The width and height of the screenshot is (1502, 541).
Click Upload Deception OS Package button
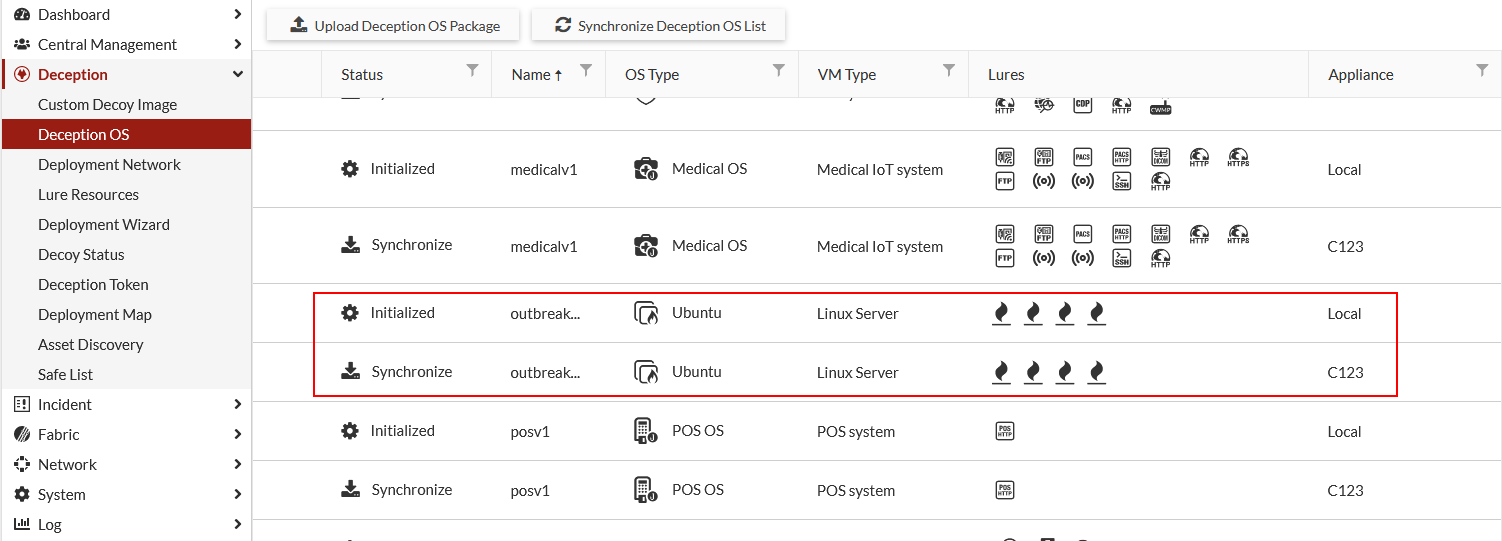pyautogui.click(x=393, y=26)
